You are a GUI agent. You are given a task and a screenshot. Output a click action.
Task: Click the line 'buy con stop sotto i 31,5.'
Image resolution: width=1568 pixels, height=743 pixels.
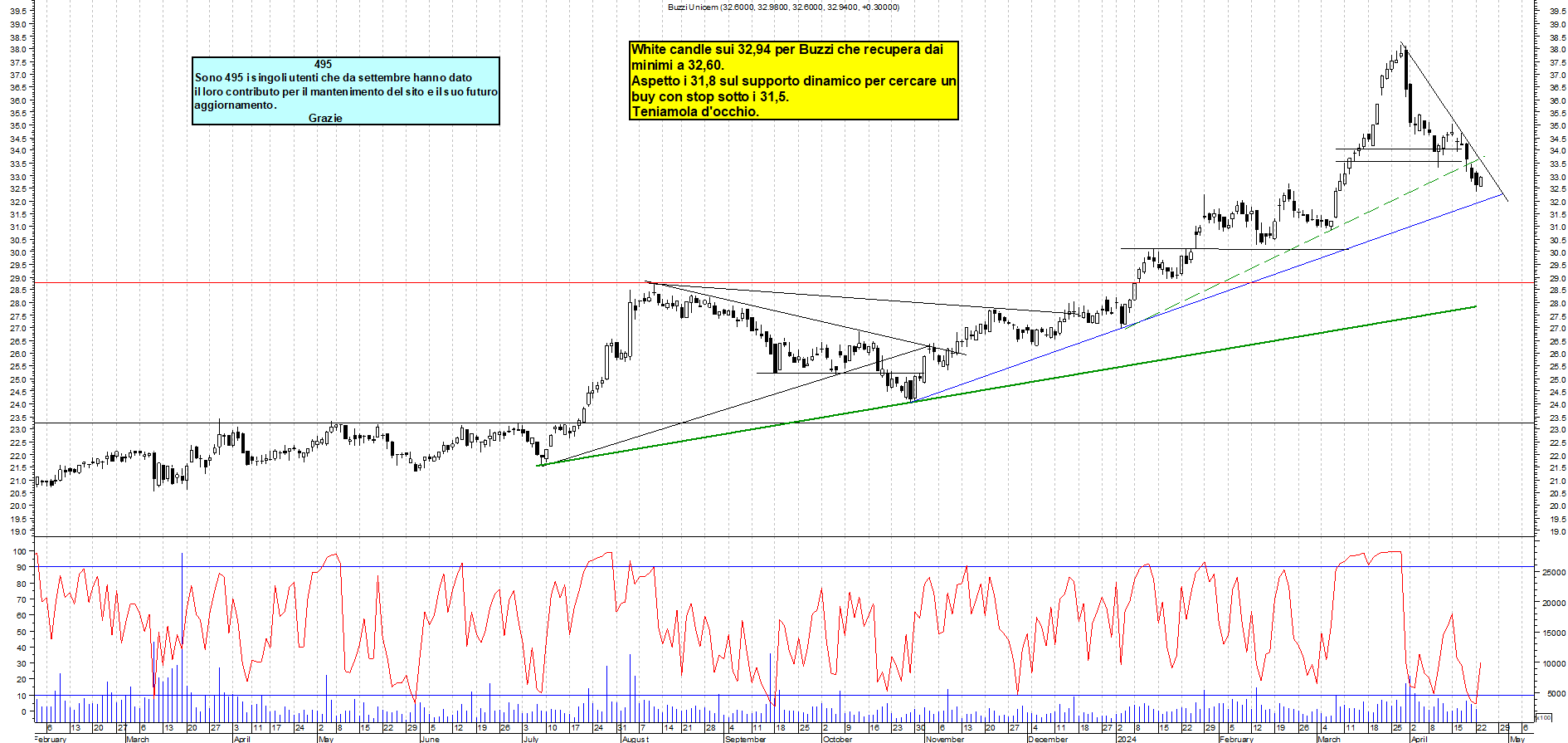[710, 96]
